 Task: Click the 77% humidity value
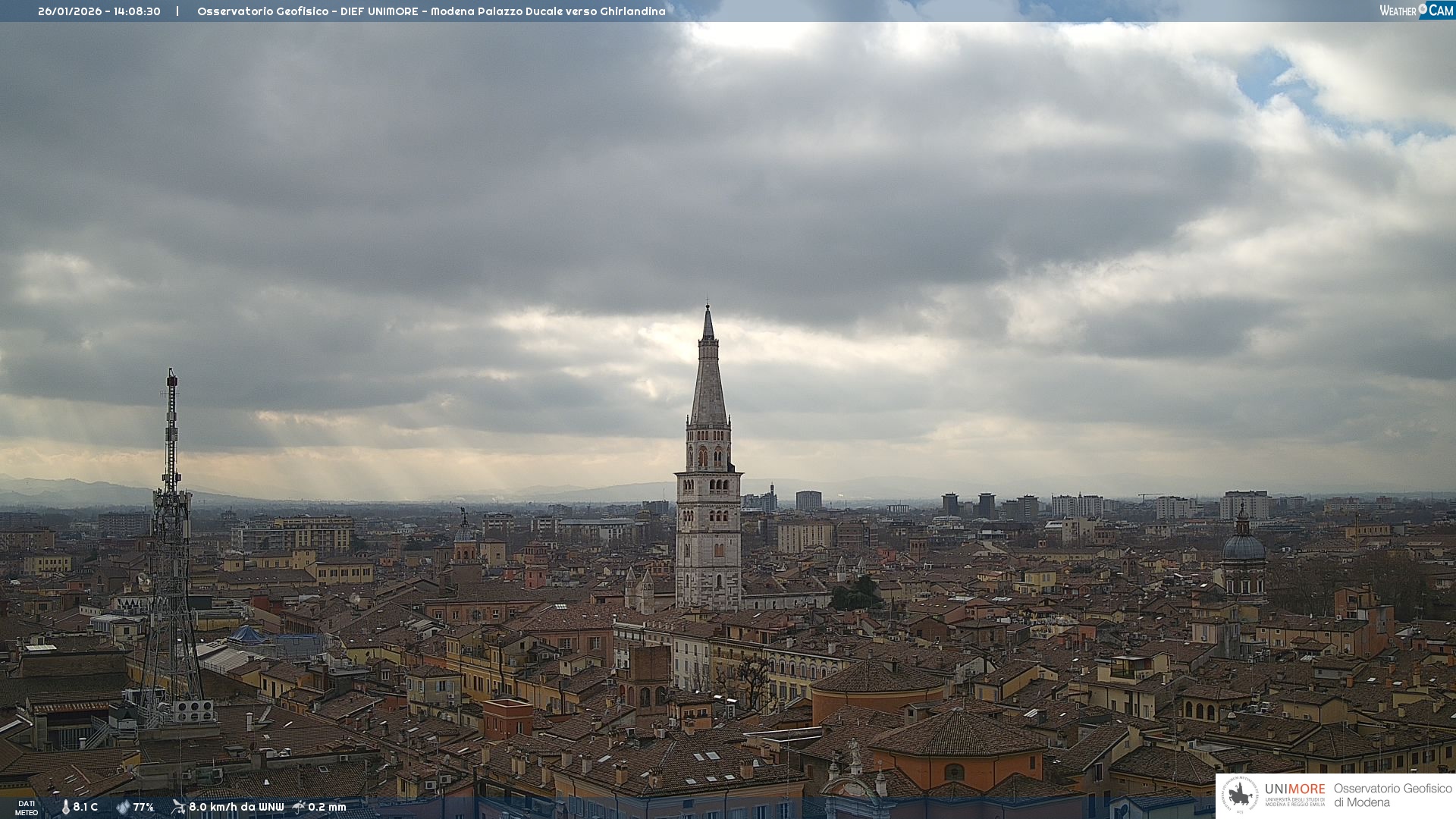pyautogui.click(x=143, y=807)
